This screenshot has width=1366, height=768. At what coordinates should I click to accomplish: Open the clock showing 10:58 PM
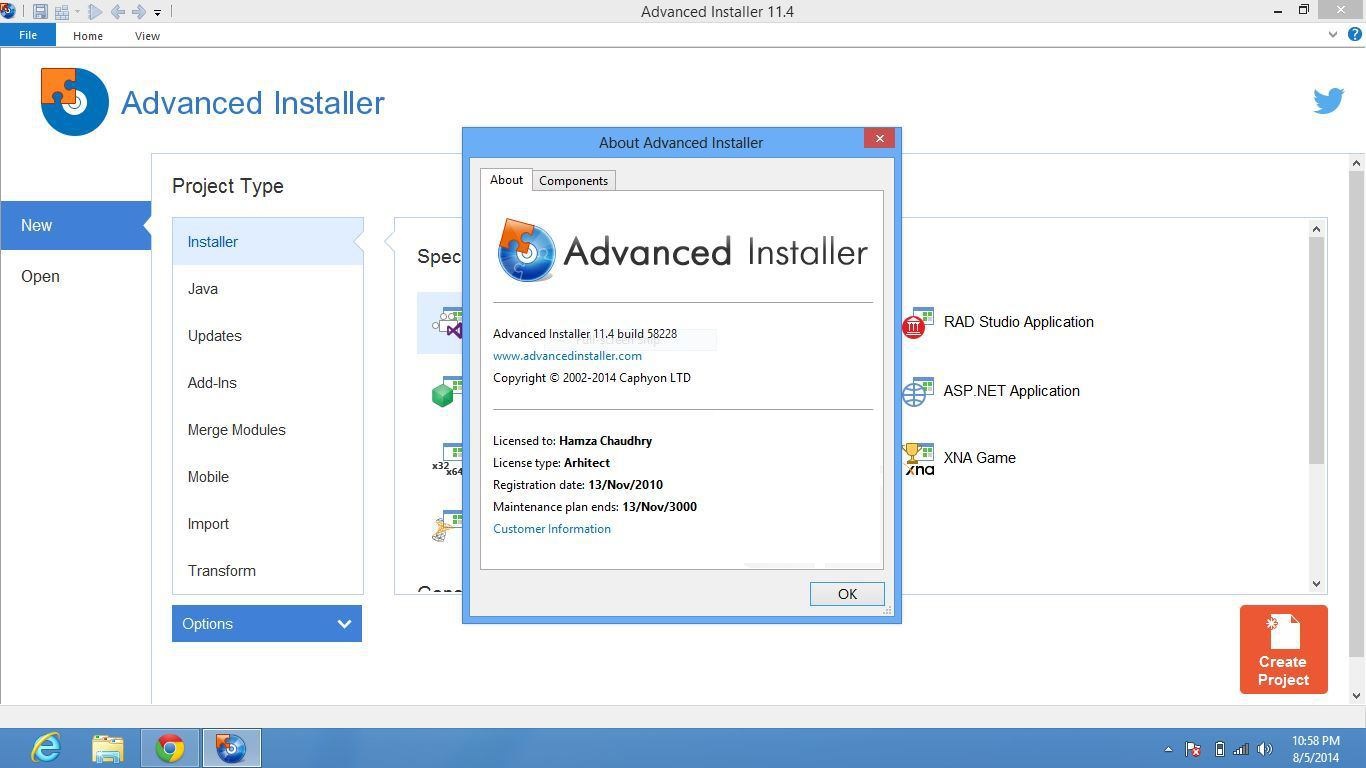(x=1316, y=749)
